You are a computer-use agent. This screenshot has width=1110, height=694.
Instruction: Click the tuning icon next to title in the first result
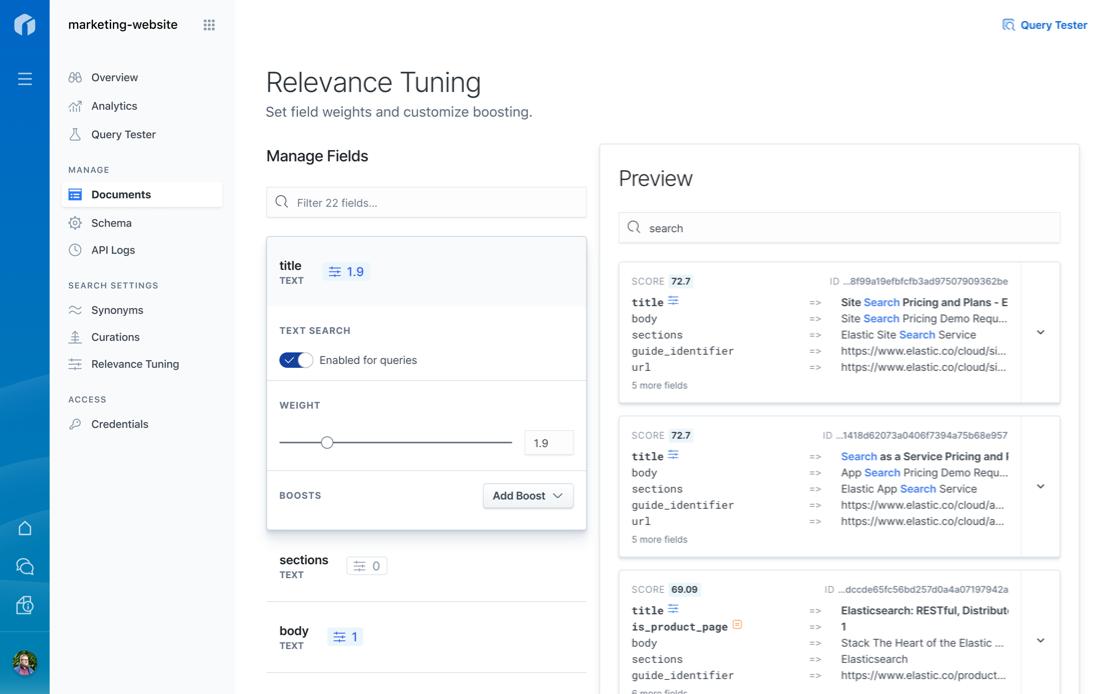coord(673,301)
